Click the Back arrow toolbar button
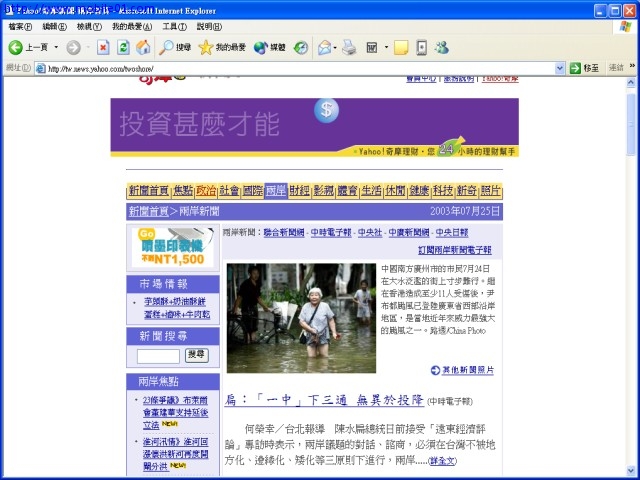Viewport: 640px width, 480px height. (x=28, y=47)
